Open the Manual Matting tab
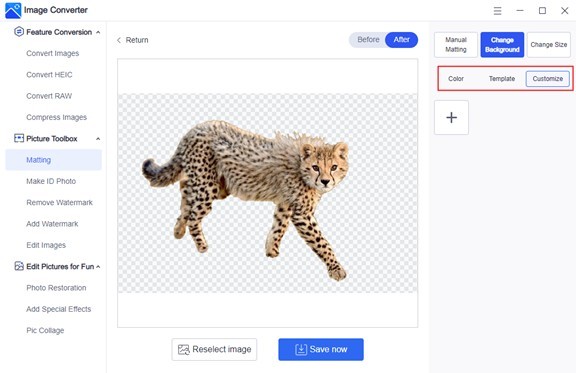This screenshot has height=373, width=576. (456, 45)
